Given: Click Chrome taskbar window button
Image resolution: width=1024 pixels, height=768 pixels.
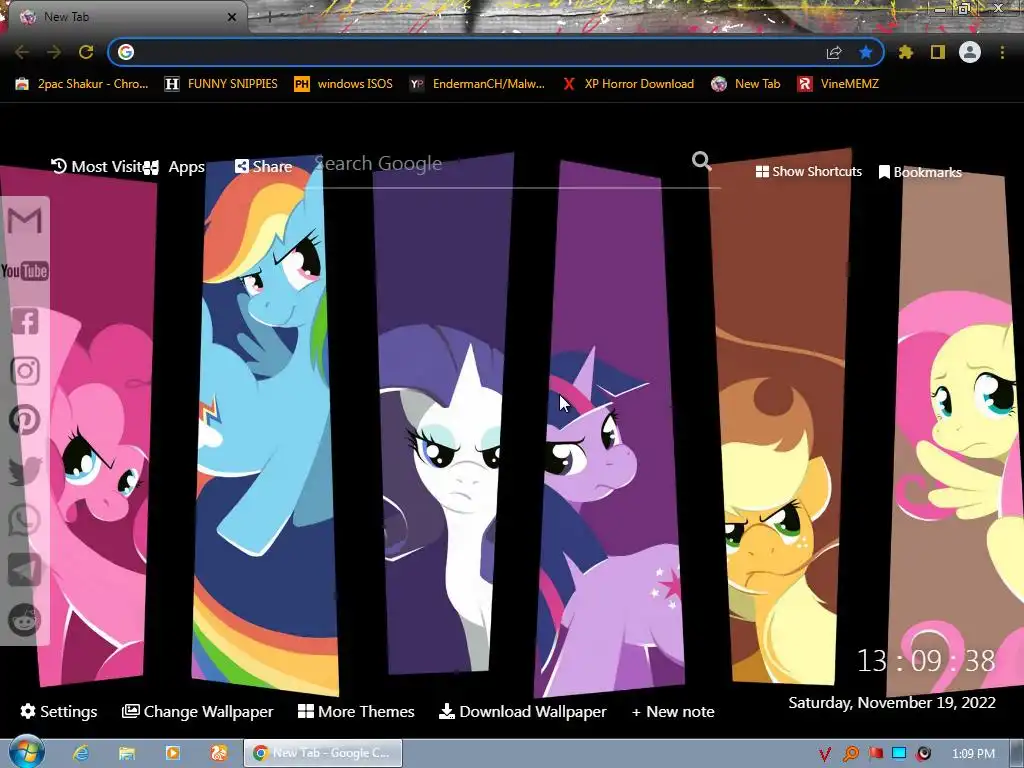Looking at the screenshot, I should click(x=323, y=753).
